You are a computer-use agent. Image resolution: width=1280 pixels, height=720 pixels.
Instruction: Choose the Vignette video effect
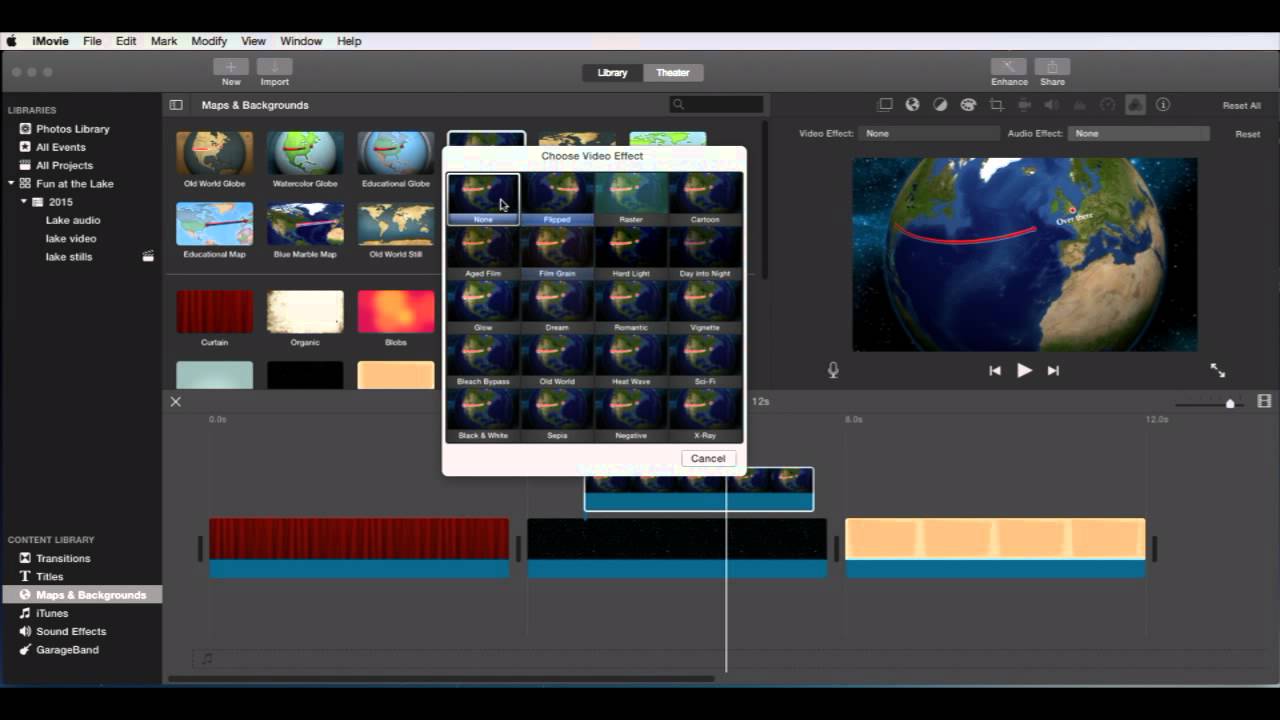tap(705, 306)
